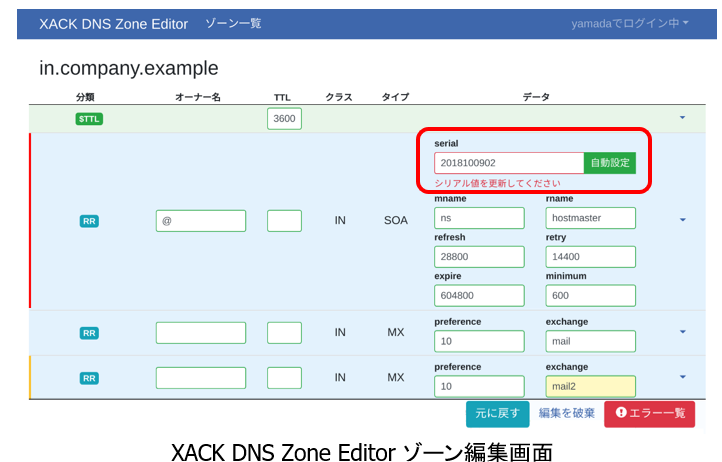The width and height of the screenshot is (722, 462).
Task: Click the refresh field 28800
Action: tap(479, 257)
